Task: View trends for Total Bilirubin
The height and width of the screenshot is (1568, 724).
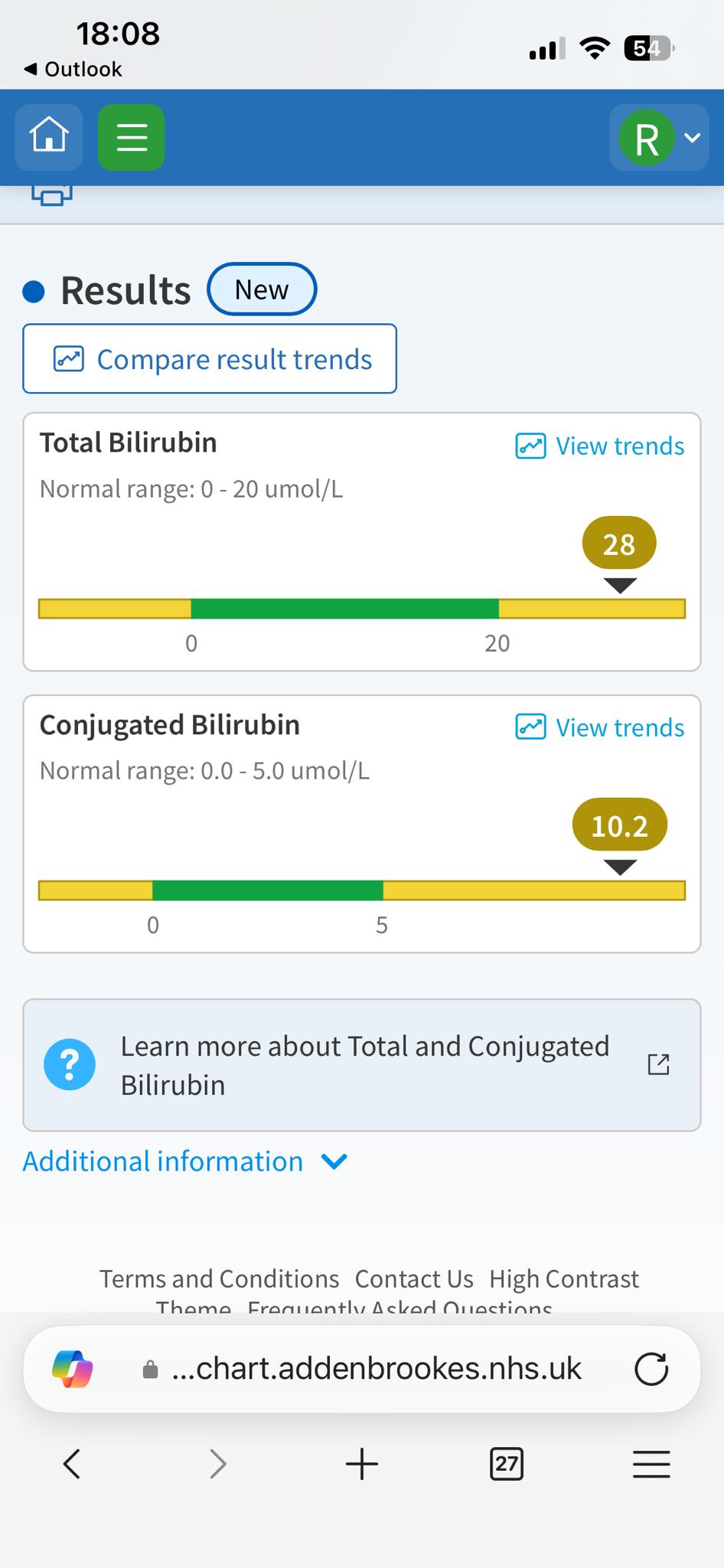Action: click(x=600, y=446)
